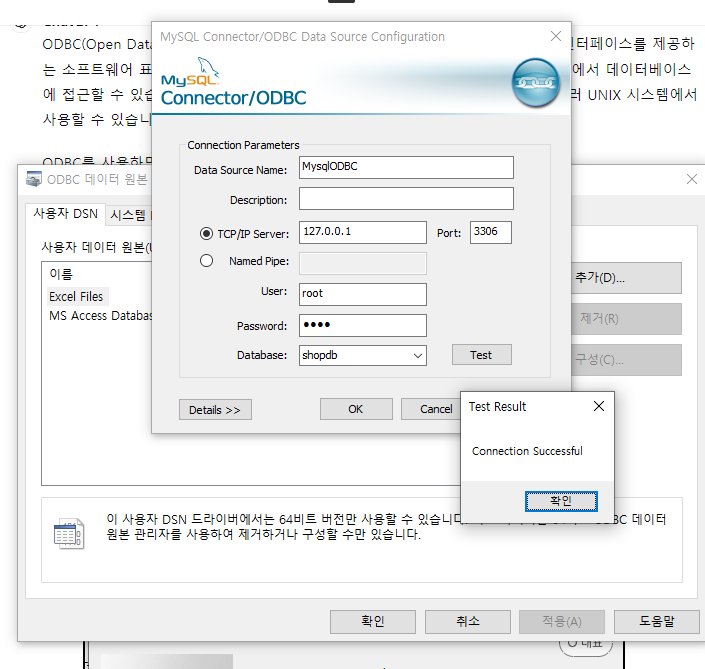
Task: Select Excel Files in data source list
Action: [76, 297]
